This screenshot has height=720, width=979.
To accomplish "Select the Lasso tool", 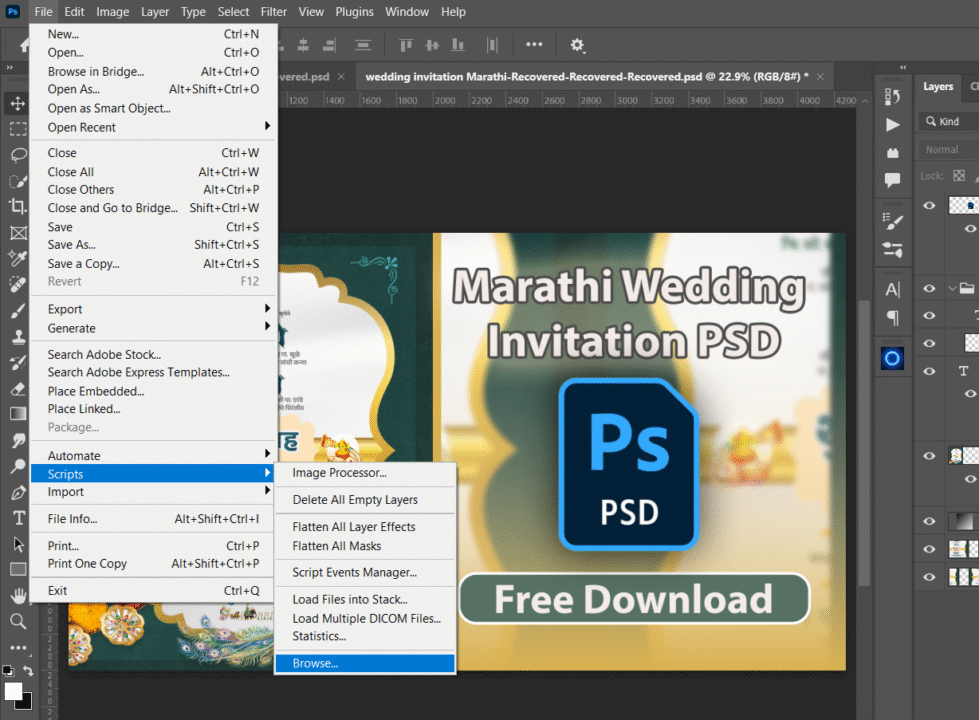I will tap(18, 155).
